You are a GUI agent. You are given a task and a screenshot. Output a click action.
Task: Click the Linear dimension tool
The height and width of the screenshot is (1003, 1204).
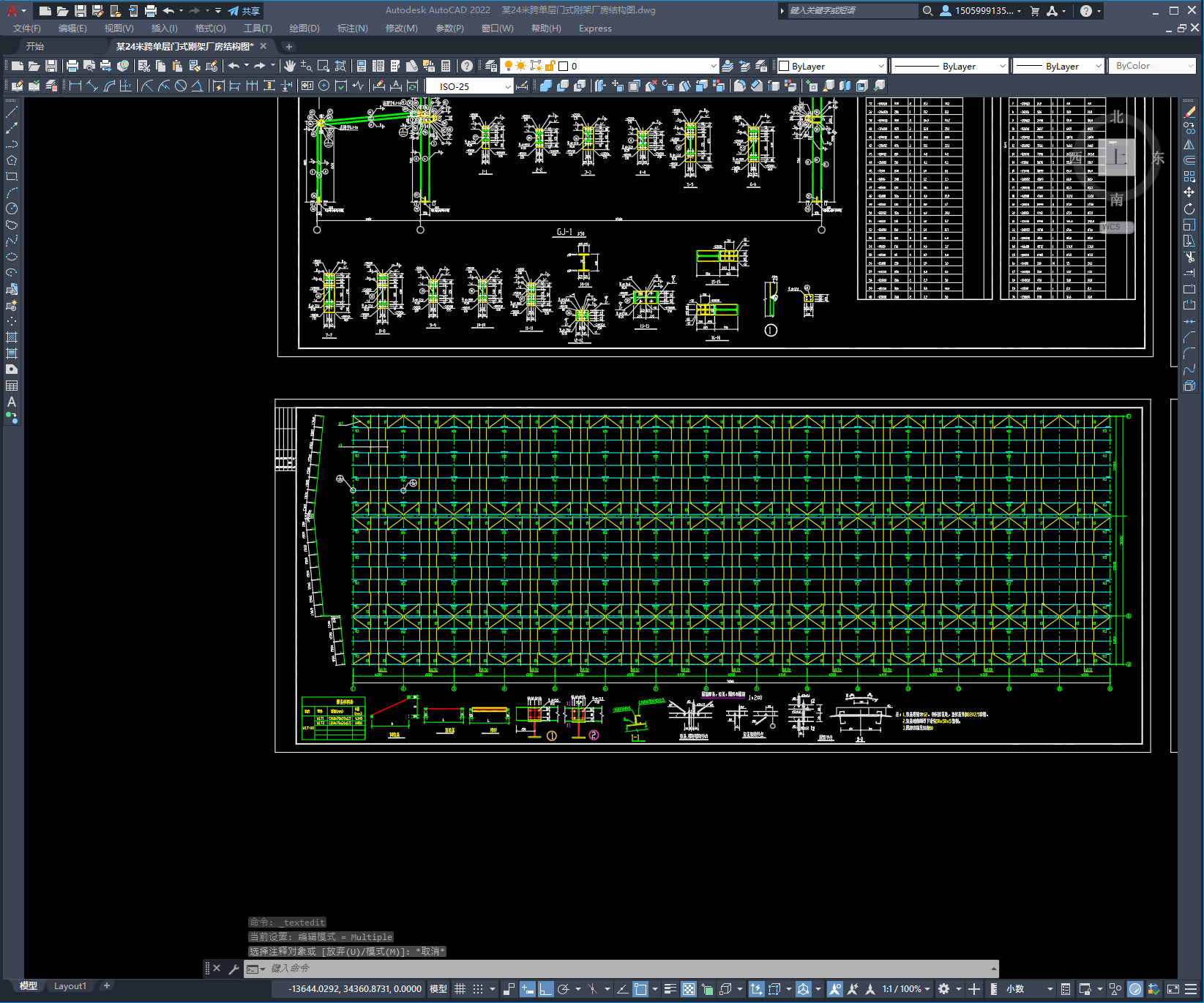coord(75,86)
